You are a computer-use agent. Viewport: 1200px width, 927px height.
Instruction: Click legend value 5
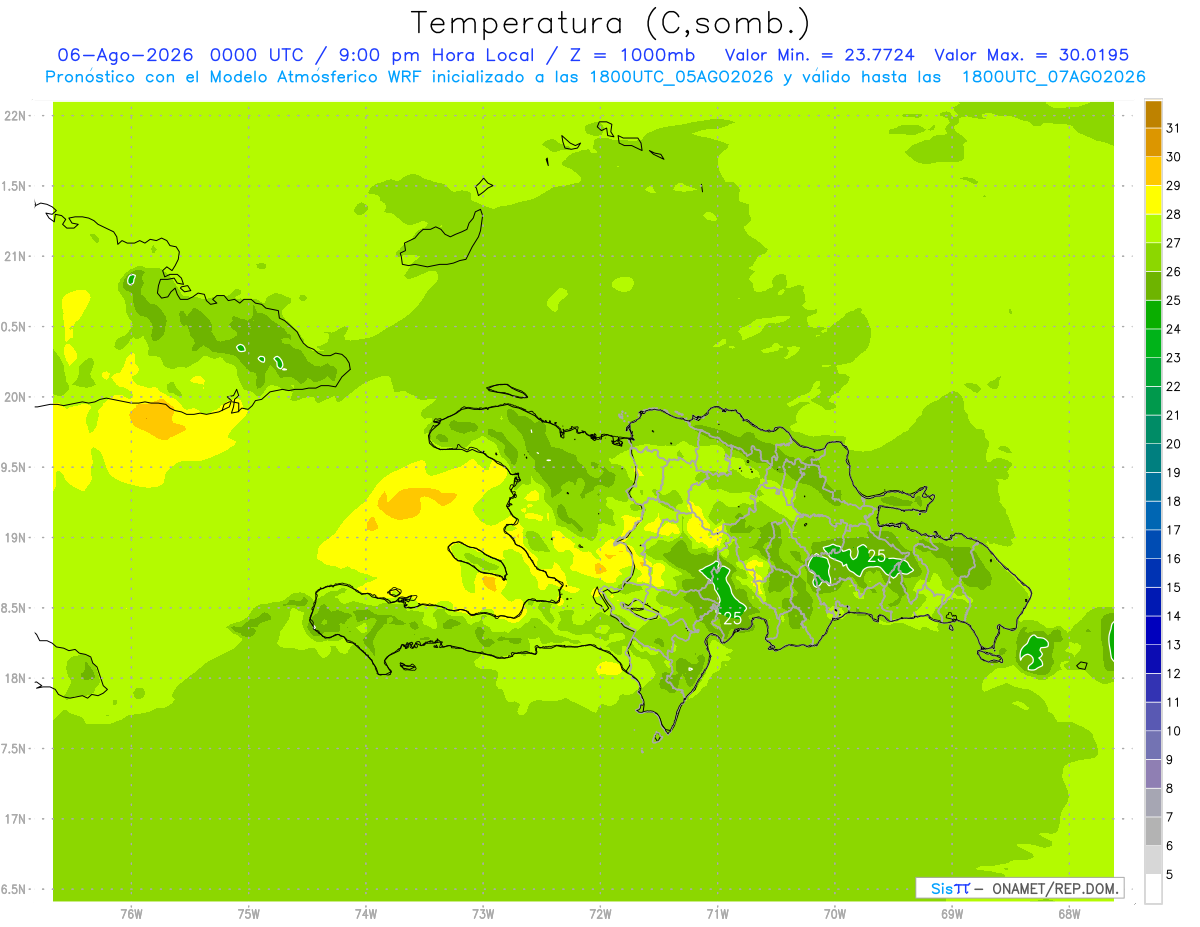click(x=1170, y=874)
